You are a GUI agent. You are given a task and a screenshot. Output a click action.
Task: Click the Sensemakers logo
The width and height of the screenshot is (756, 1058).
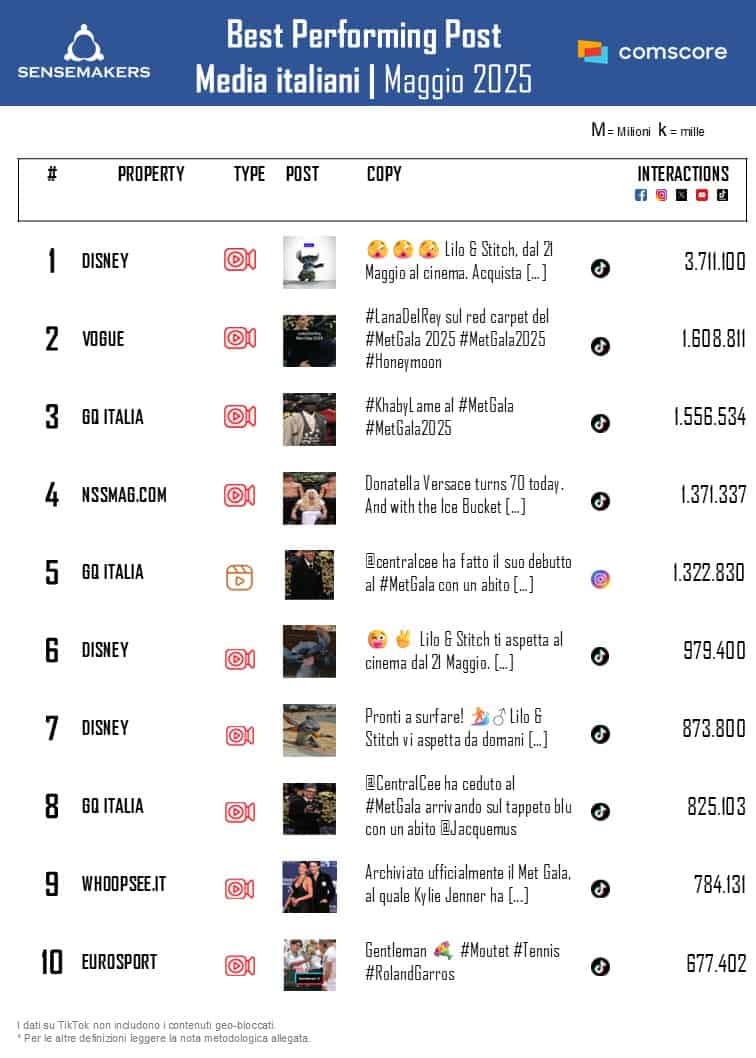[84, 52]
